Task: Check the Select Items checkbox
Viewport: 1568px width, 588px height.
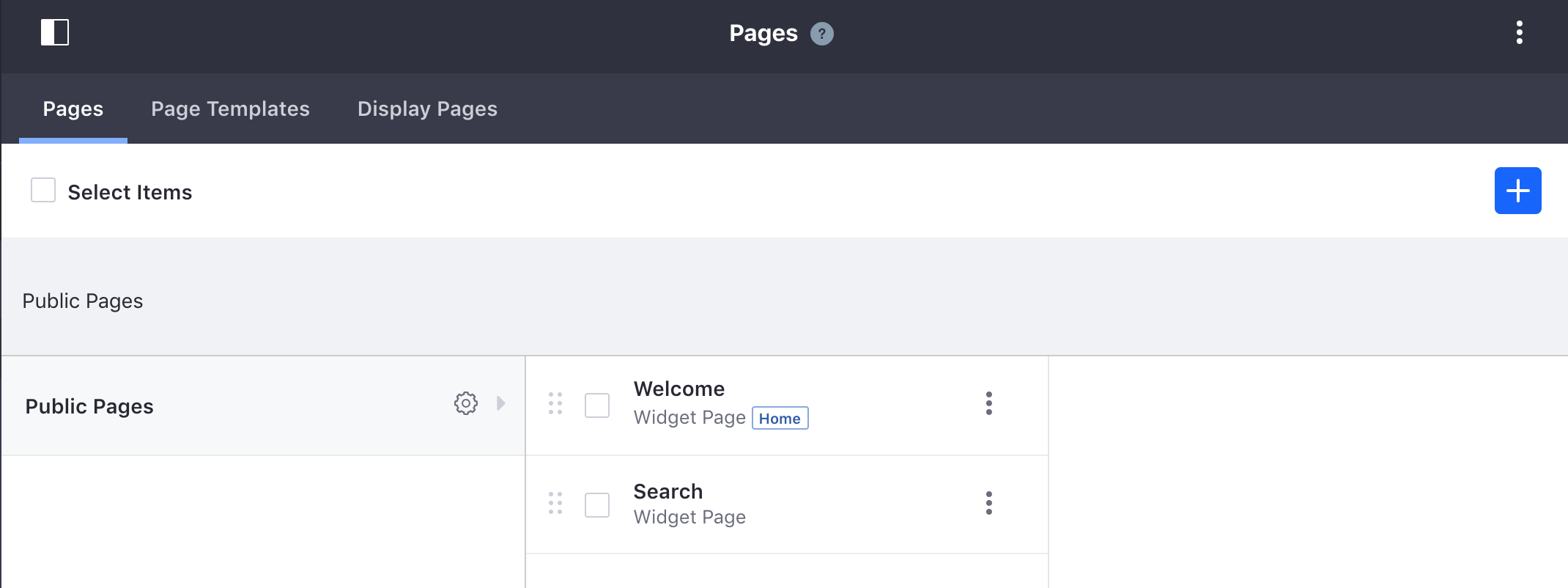Action: pyautogui.click(x=43, y=190)
